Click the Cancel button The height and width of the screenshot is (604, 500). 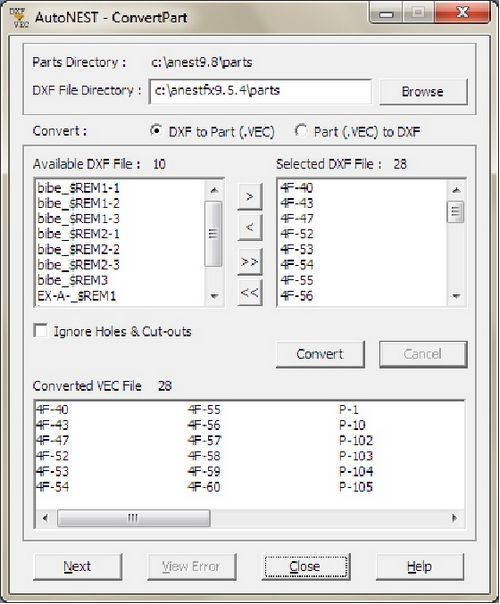423,354
